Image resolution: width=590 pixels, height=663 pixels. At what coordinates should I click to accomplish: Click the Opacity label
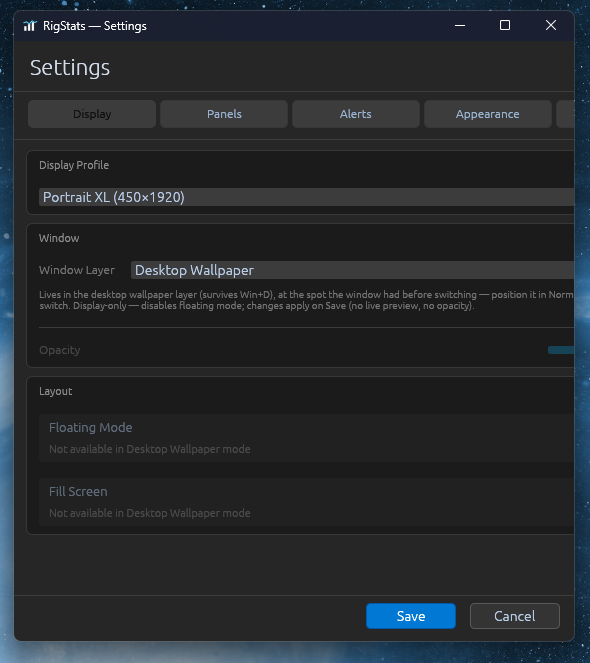59,350
